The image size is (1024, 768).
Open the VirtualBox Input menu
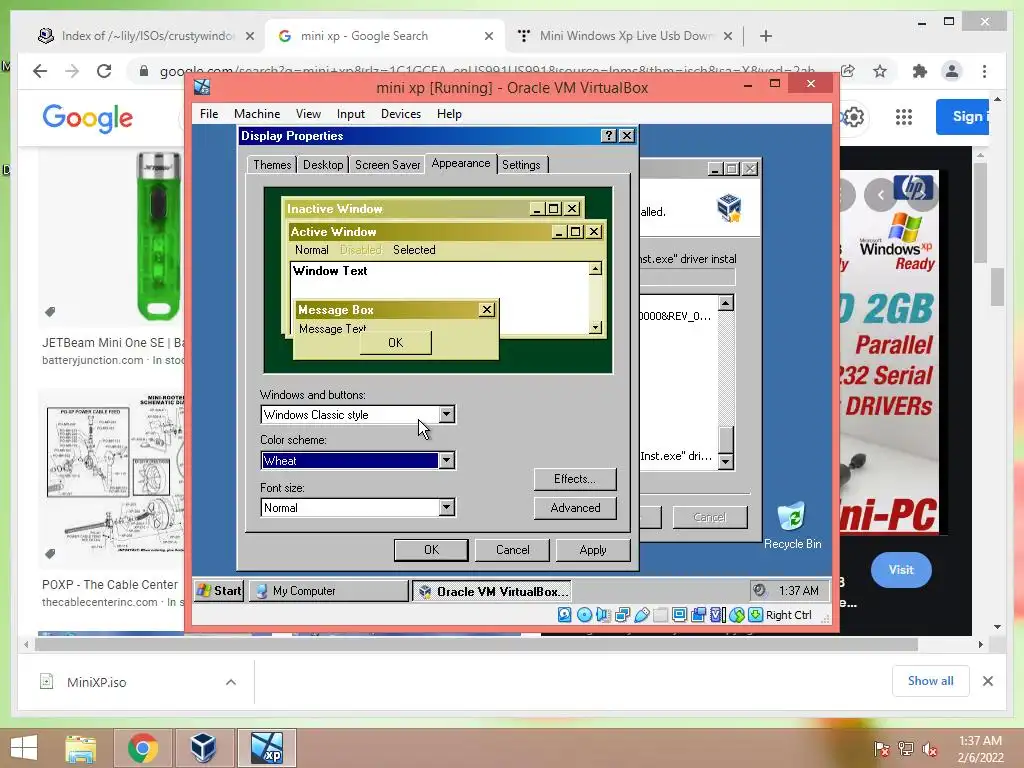pyautogui.click(x=351, y=114)
